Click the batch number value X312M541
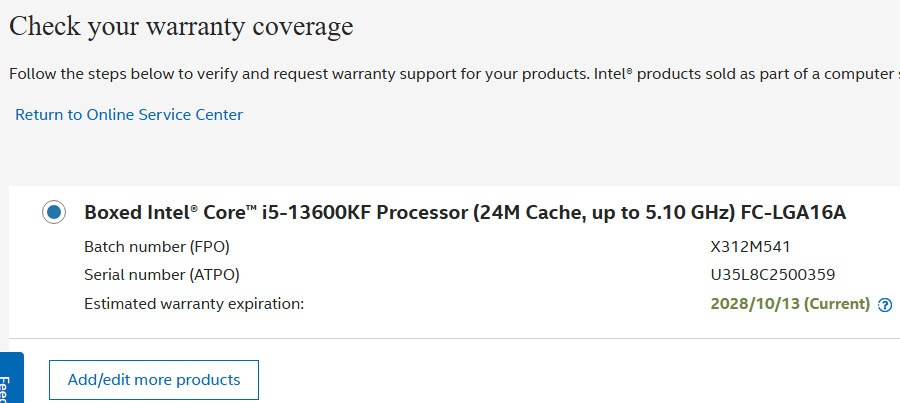This screenshot has height=403, width=900. pos(750,247)
